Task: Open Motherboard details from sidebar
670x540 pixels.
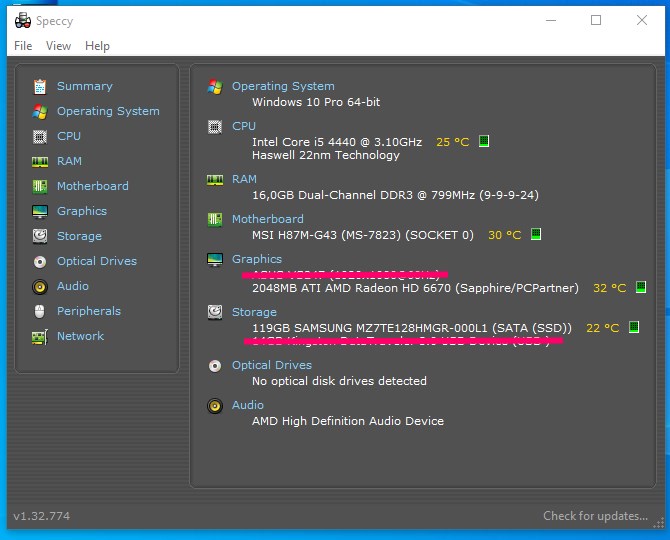Action: 93,186
